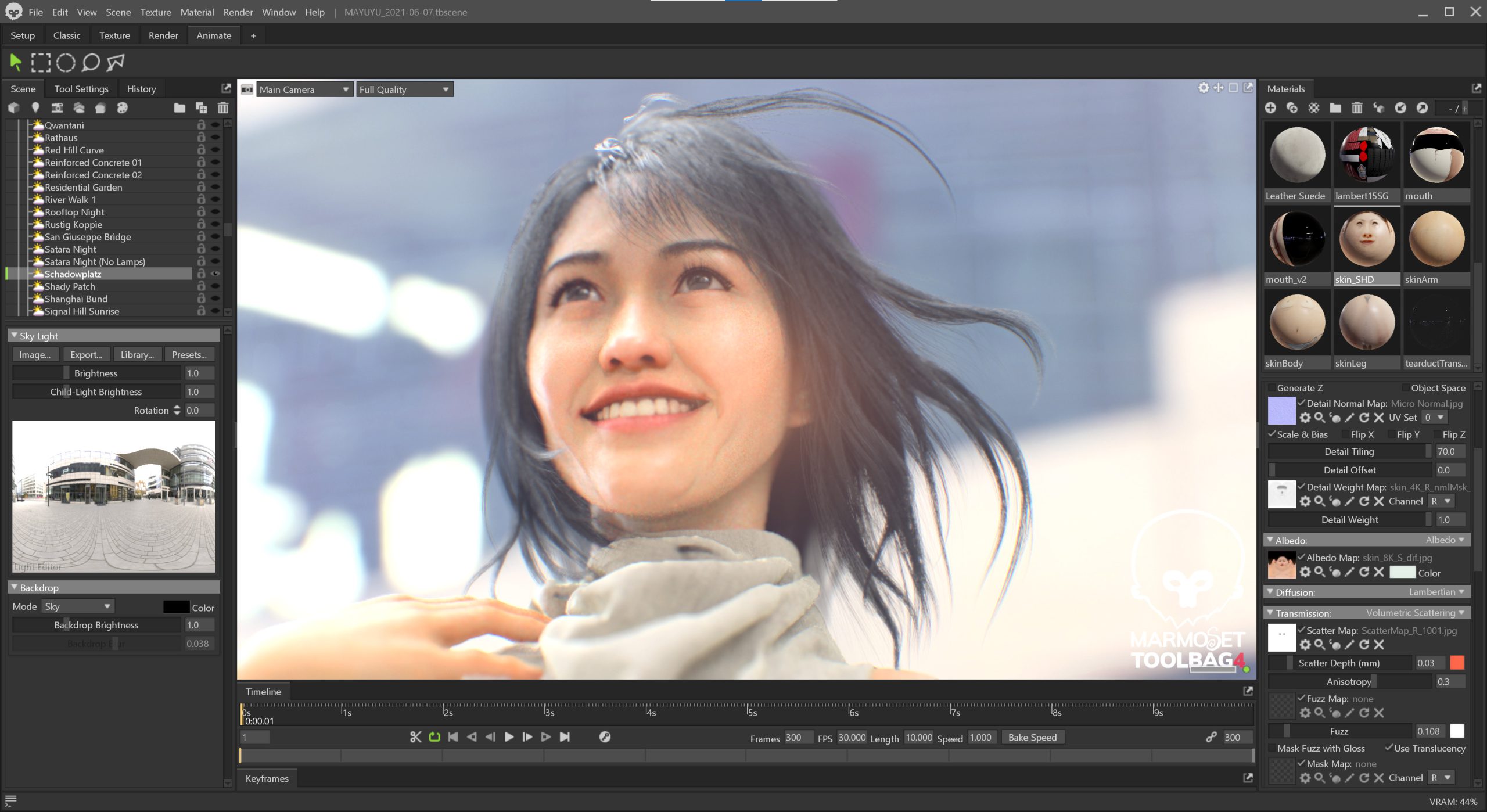
Task: Toggle loop playback in the timeline
Action: tap(434, 737)
